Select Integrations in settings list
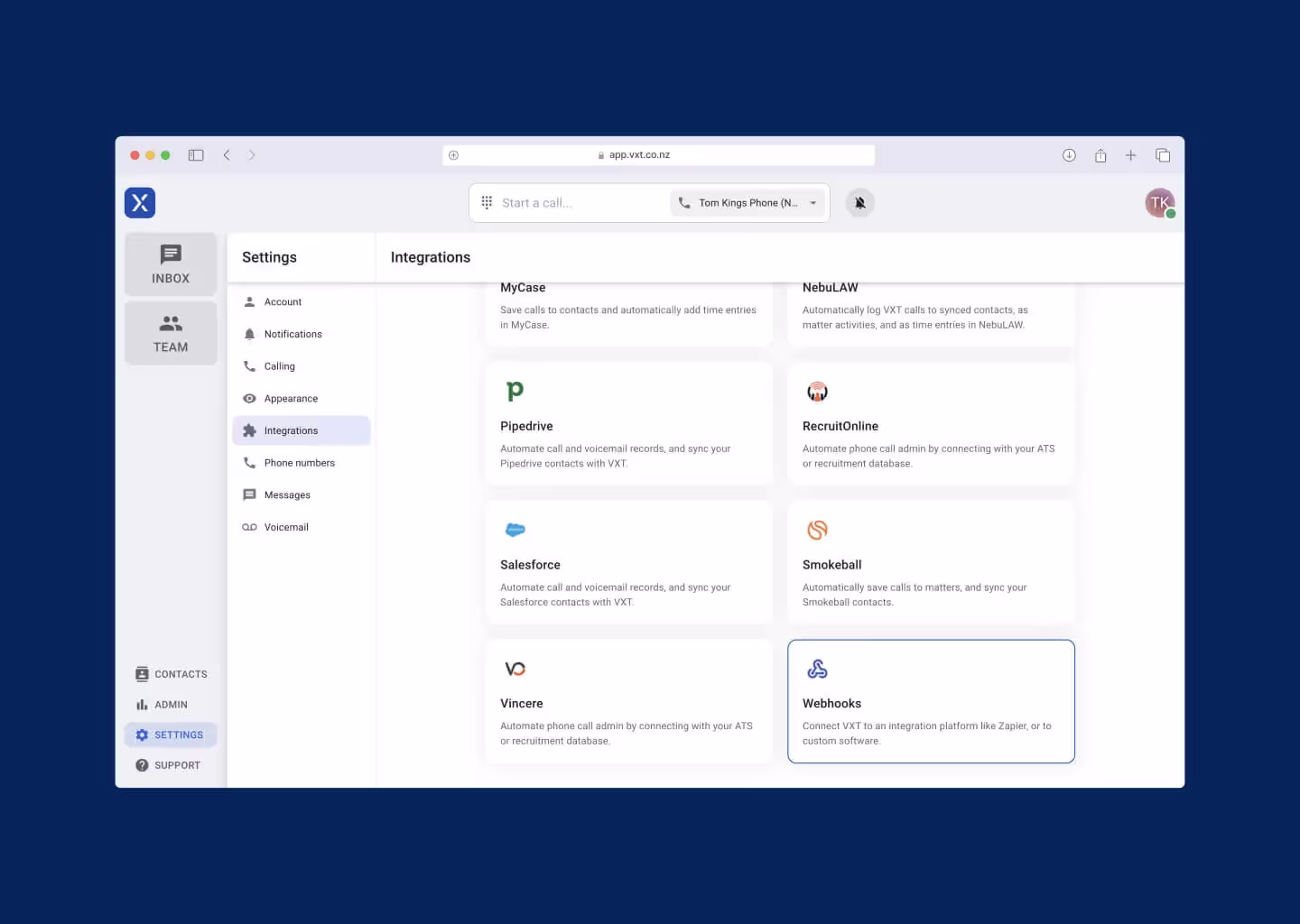This screenshot has width=1300, height=924. [302, 430]
